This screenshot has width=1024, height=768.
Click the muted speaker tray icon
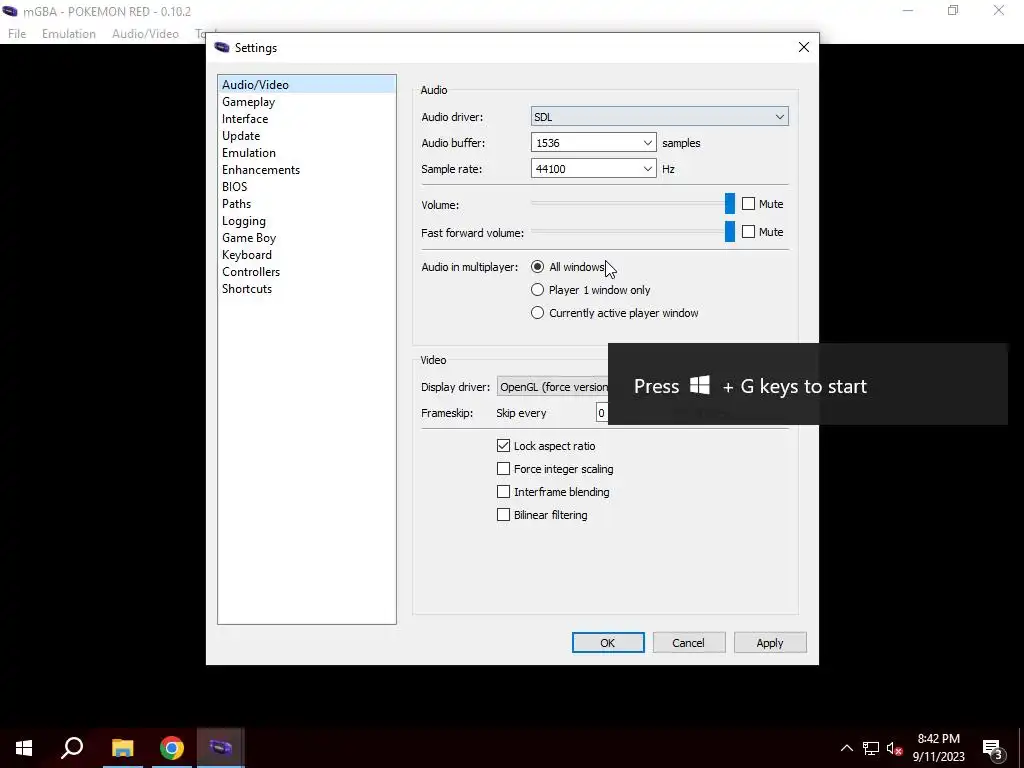click(895, 748)
